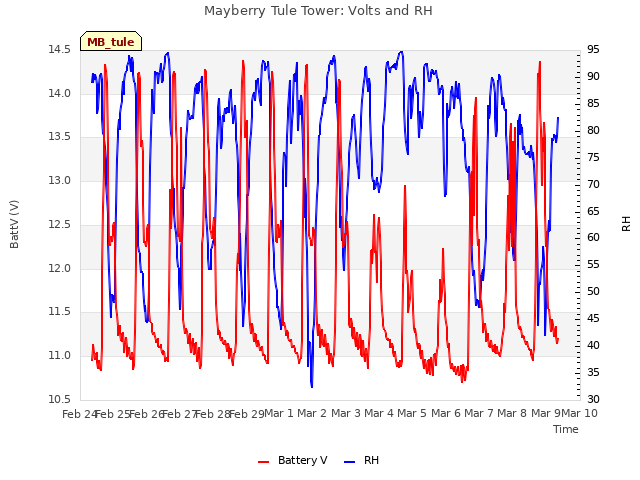The height and width of the screenshot is (480, 640).
Task: Select the 'Battery V' legend label
Action: [x=302, y=460]
